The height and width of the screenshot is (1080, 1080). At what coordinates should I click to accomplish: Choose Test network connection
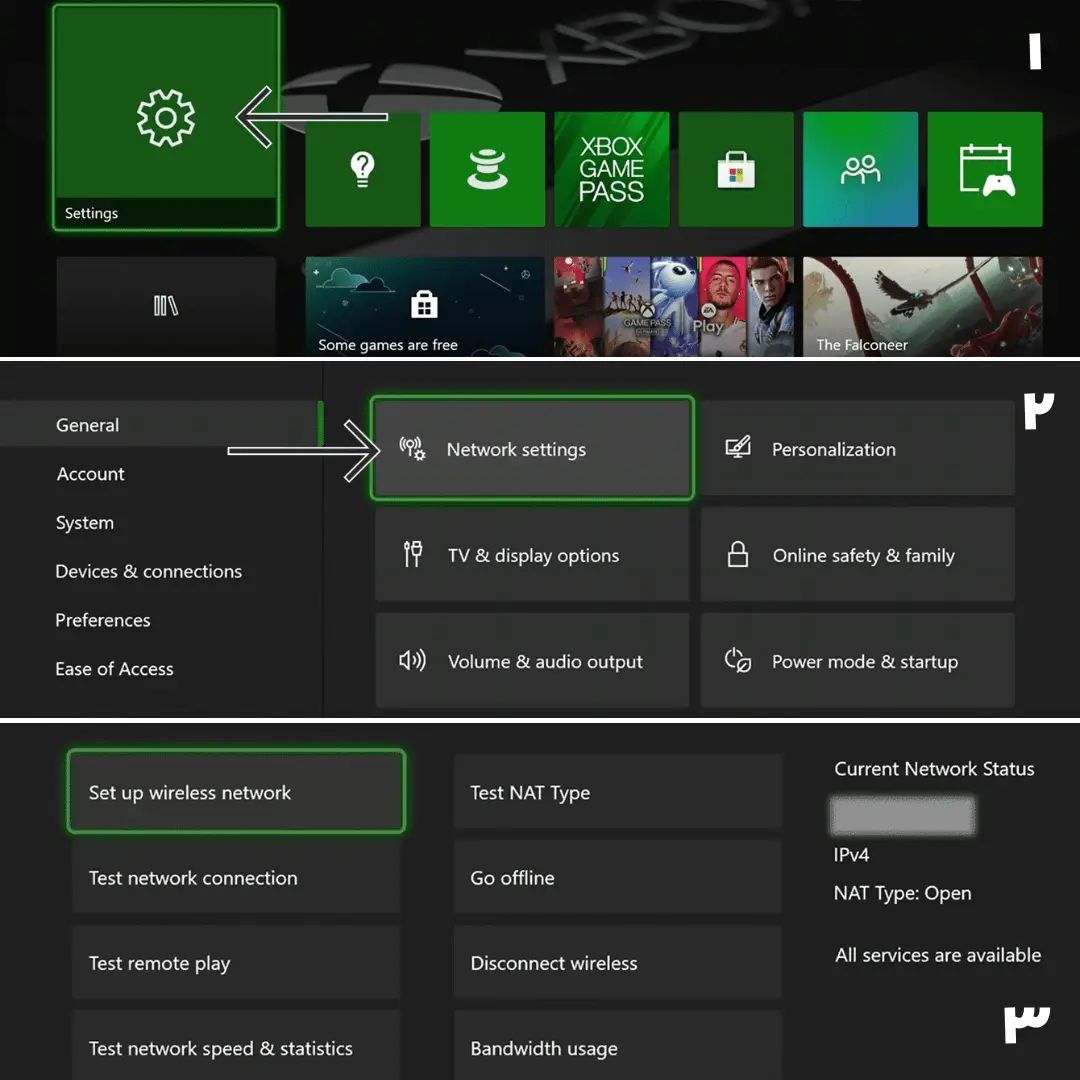click(x=236, y=878)
